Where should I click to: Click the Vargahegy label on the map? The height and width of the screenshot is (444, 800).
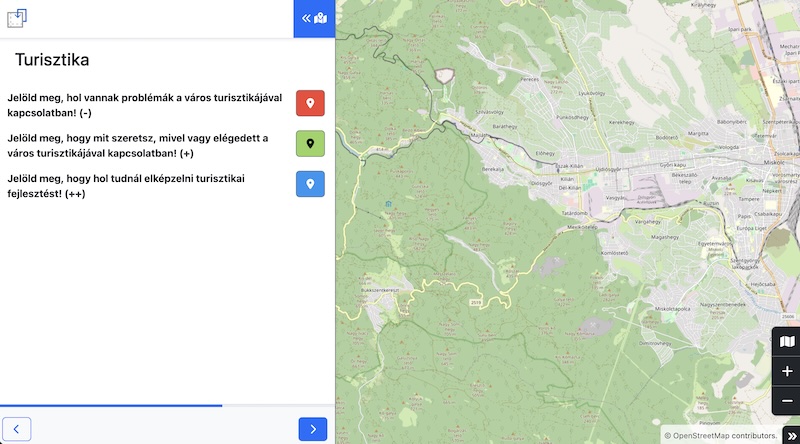pyautogui.click(x=647, y=221)
